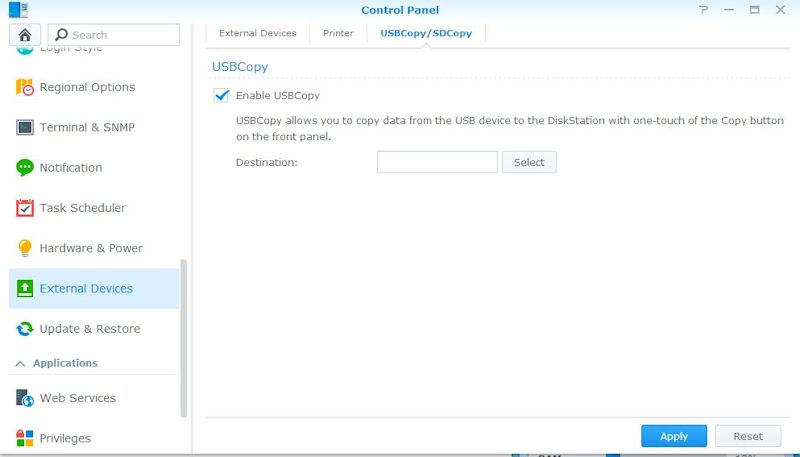The width and height of the screenshot is (800, 457).
Task: Click the Hardware & Power bulb icon
Action: [24, 248]
